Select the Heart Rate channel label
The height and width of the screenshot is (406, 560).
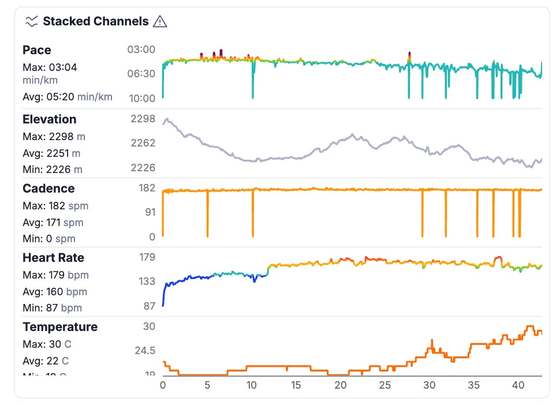(53, 258)
